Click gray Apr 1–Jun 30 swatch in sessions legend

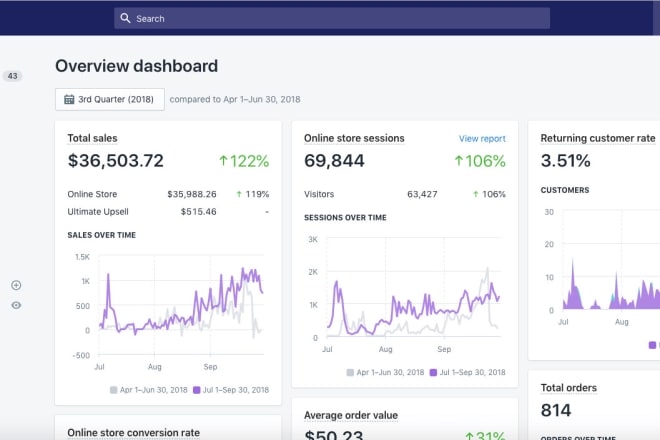tap(350, 372)
